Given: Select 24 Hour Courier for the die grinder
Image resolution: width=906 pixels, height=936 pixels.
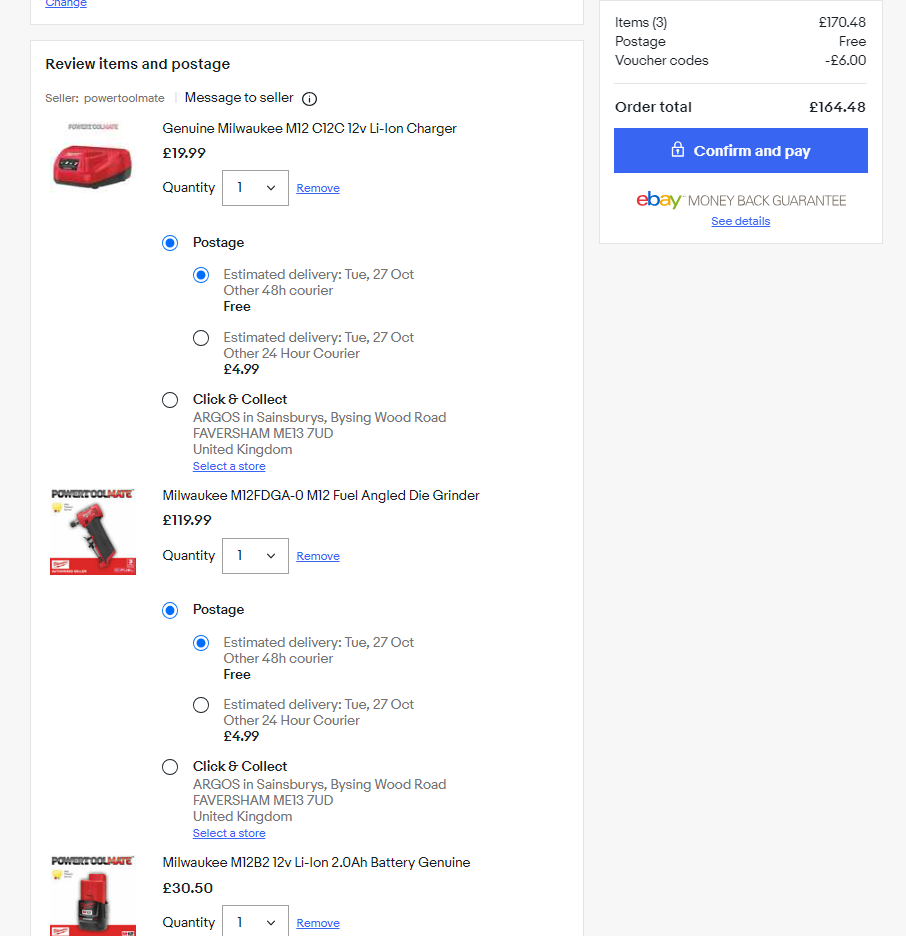Looking at the screenshot, I should [x=201, y=705].
